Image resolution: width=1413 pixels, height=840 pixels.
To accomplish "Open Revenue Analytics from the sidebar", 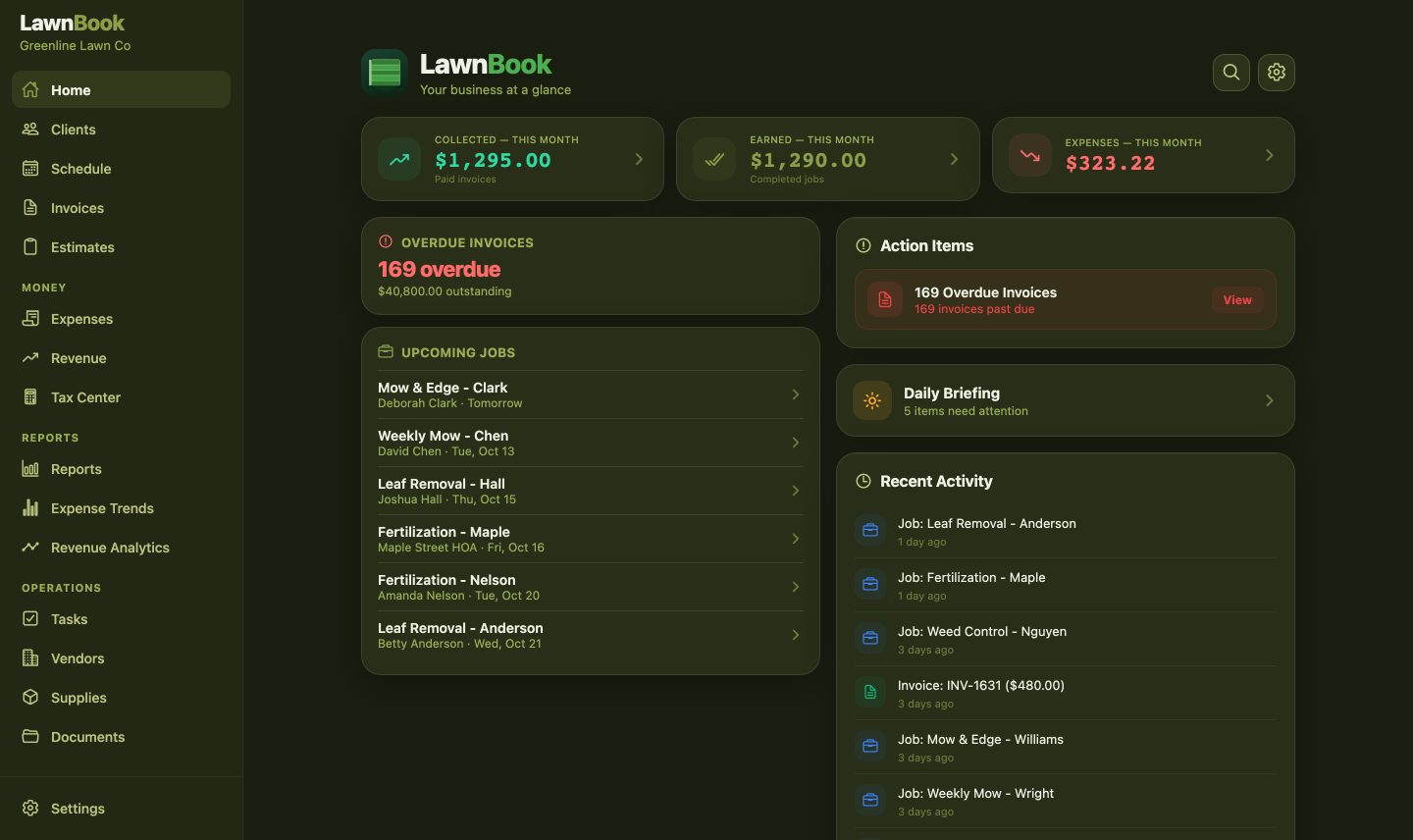I will [x=121, y=547].
